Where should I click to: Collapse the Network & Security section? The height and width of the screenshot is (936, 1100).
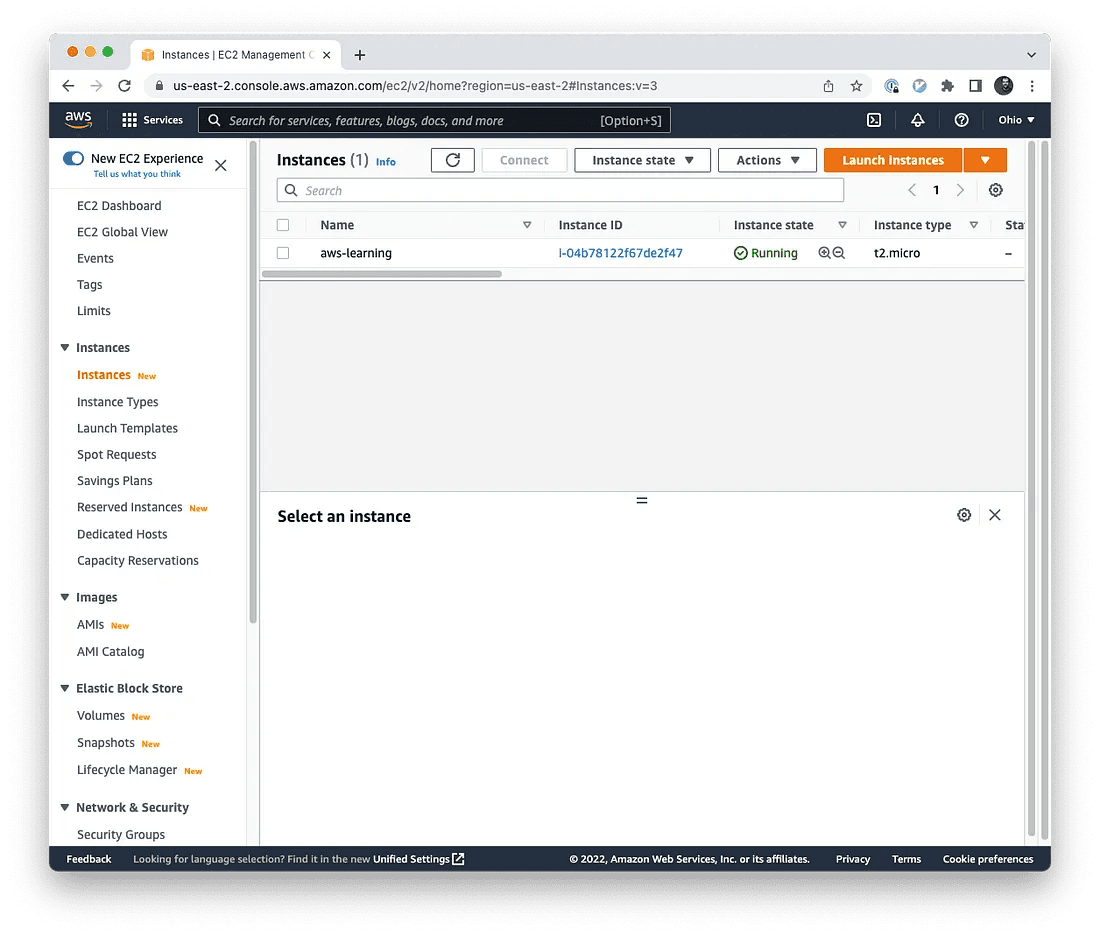(65, 808)
